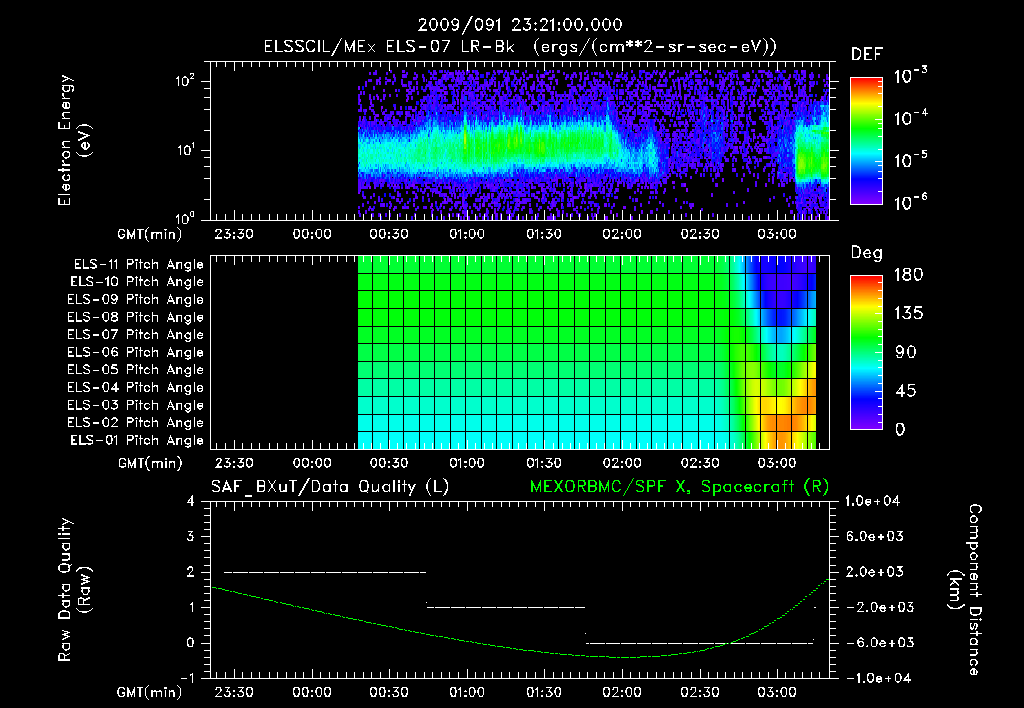This screenshot has height=708, width=1024.
Task: Select ELS-09 Pitch Angle row label
Action: 136,300
